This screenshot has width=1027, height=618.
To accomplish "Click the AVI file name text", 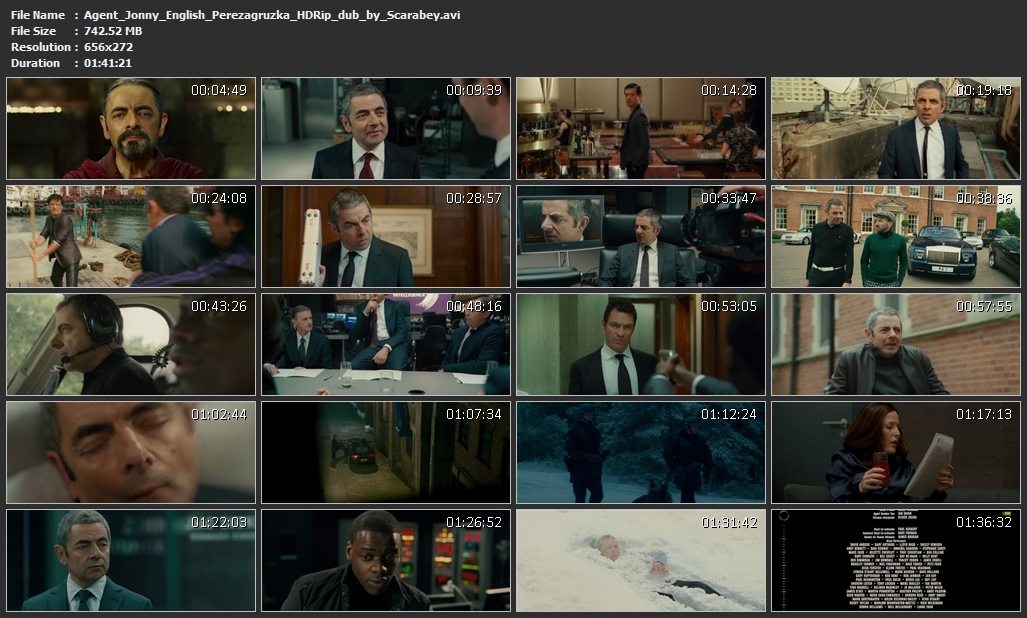I will click(x=272, y=15).
